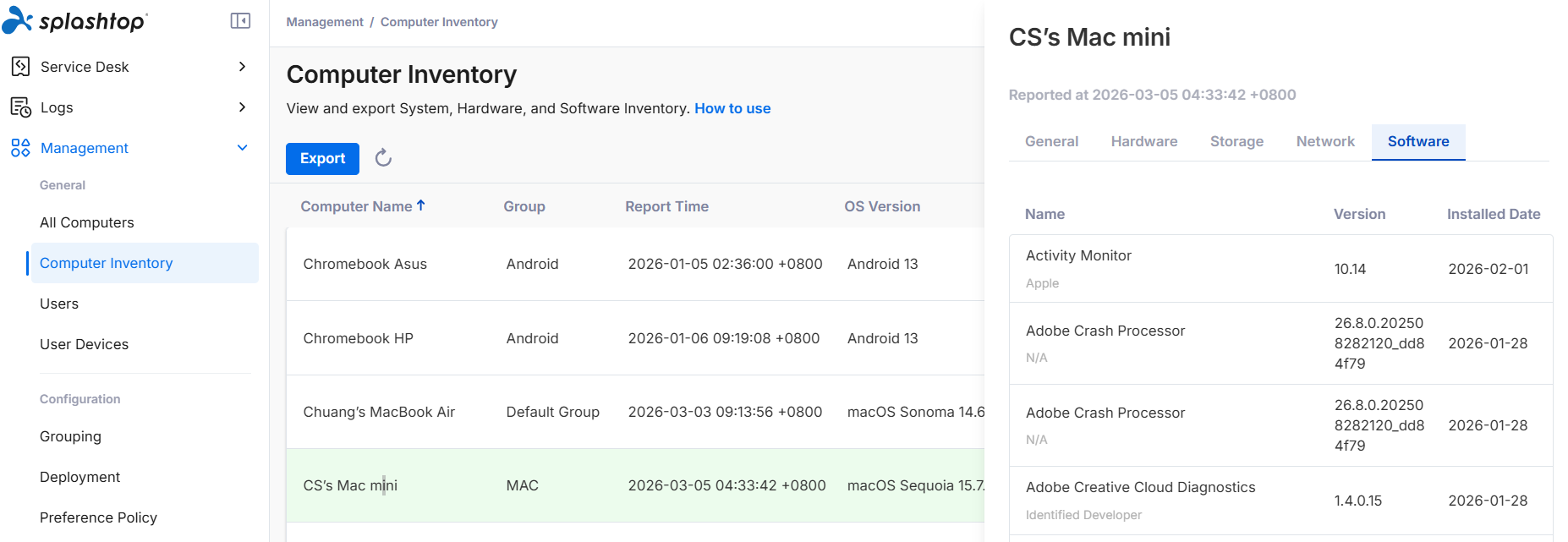Image resolution: width=1568 pixels, height=542 pixels.
Task: Sort by Group column header
Action: click(524, 206)
